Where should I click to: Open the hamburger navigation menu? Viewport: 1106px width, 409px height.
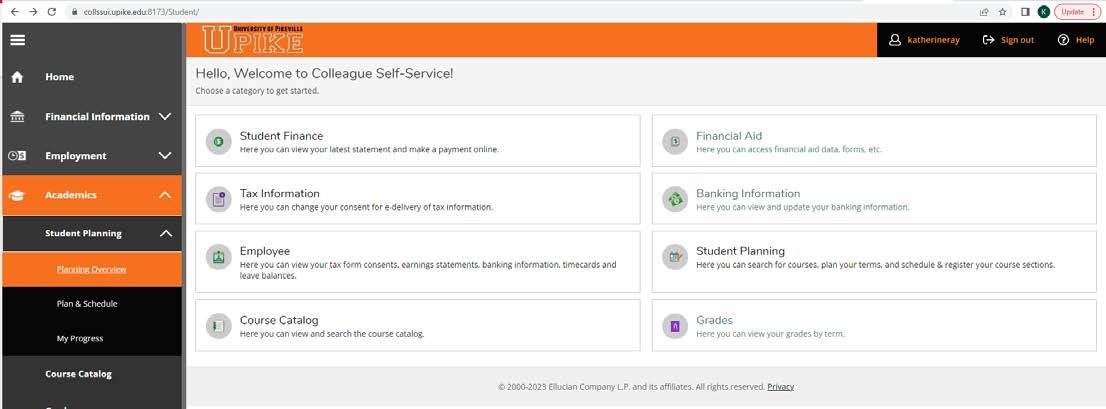(x=17, y=40)
